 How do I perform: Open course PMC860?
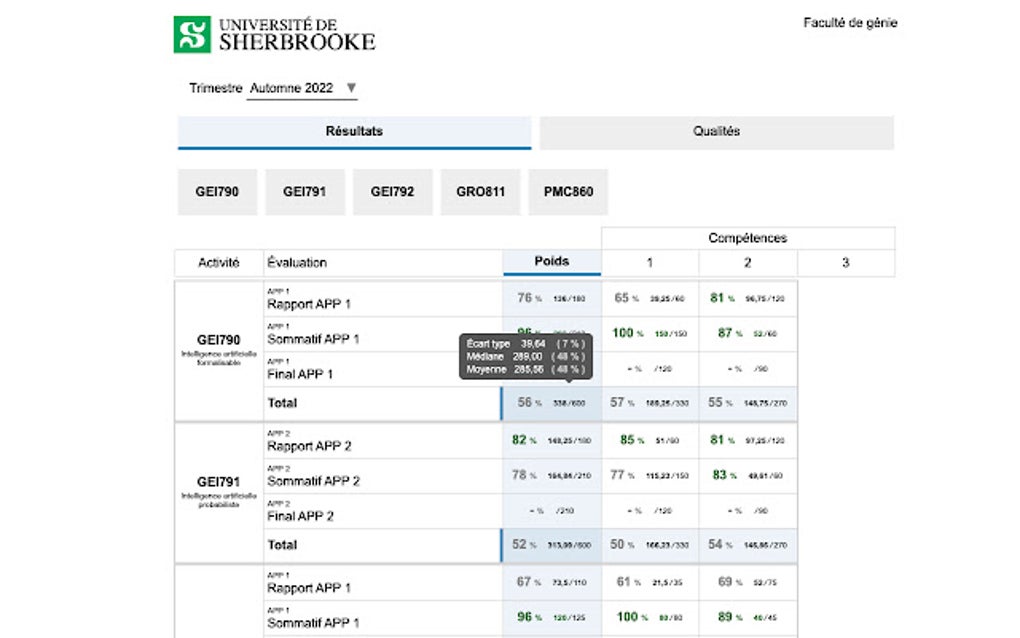(566, 191)
